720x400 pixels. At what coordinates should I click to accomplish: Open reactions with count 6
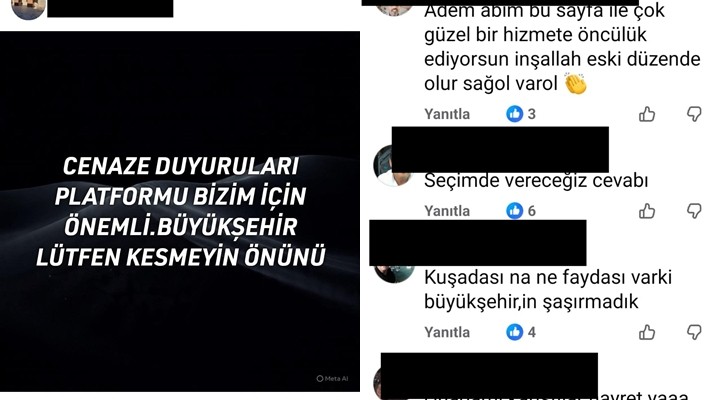tap(521, 211)
